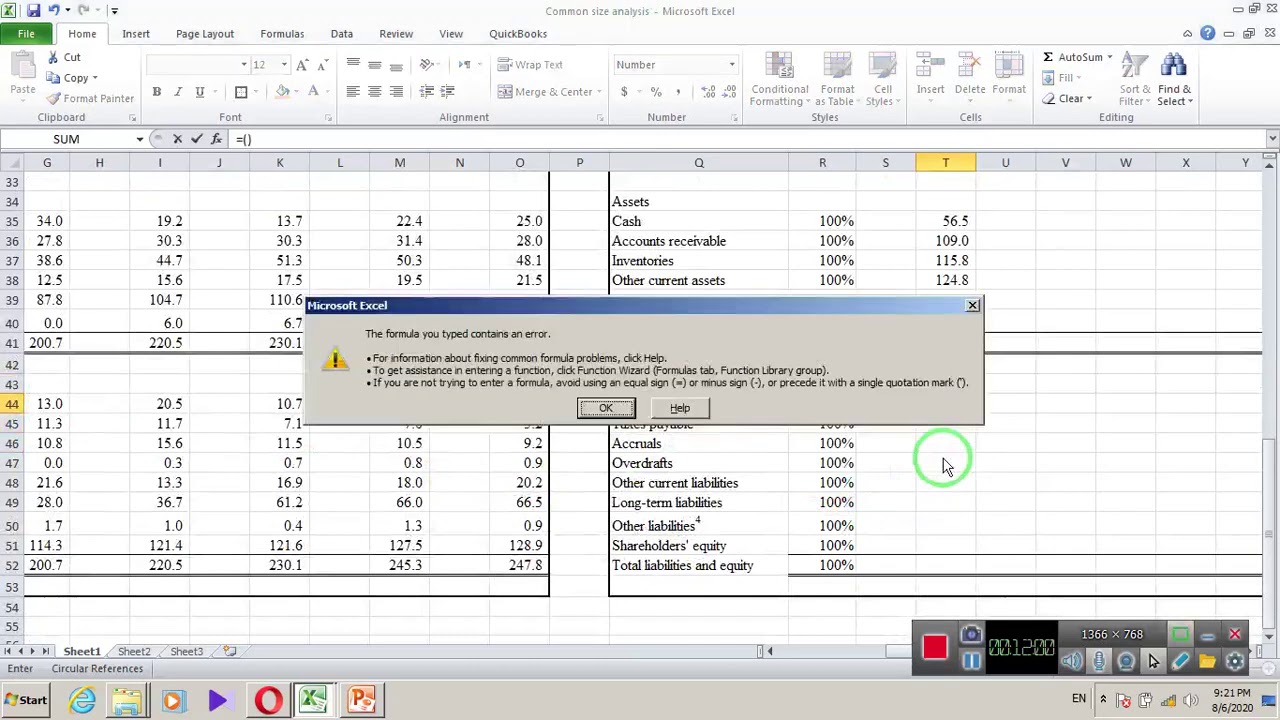This screenshot has width=1280, height=720.
Task: Click the Font Color letter A
Action: 313,92
